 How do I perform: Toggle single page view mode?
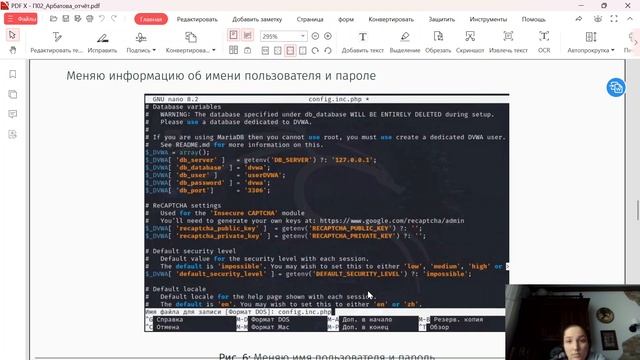coord(233,35)
